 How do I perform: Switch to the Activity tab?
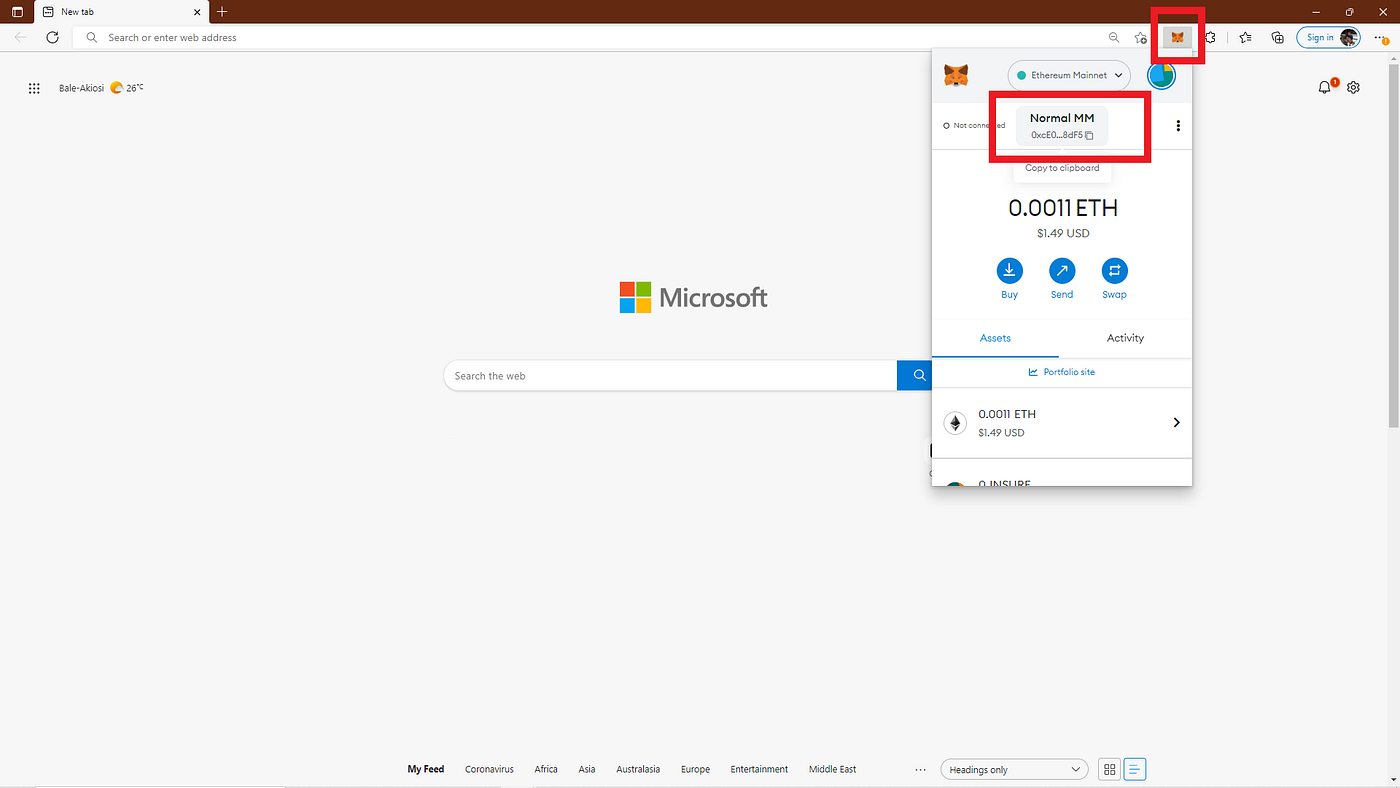coord(1125,338)
